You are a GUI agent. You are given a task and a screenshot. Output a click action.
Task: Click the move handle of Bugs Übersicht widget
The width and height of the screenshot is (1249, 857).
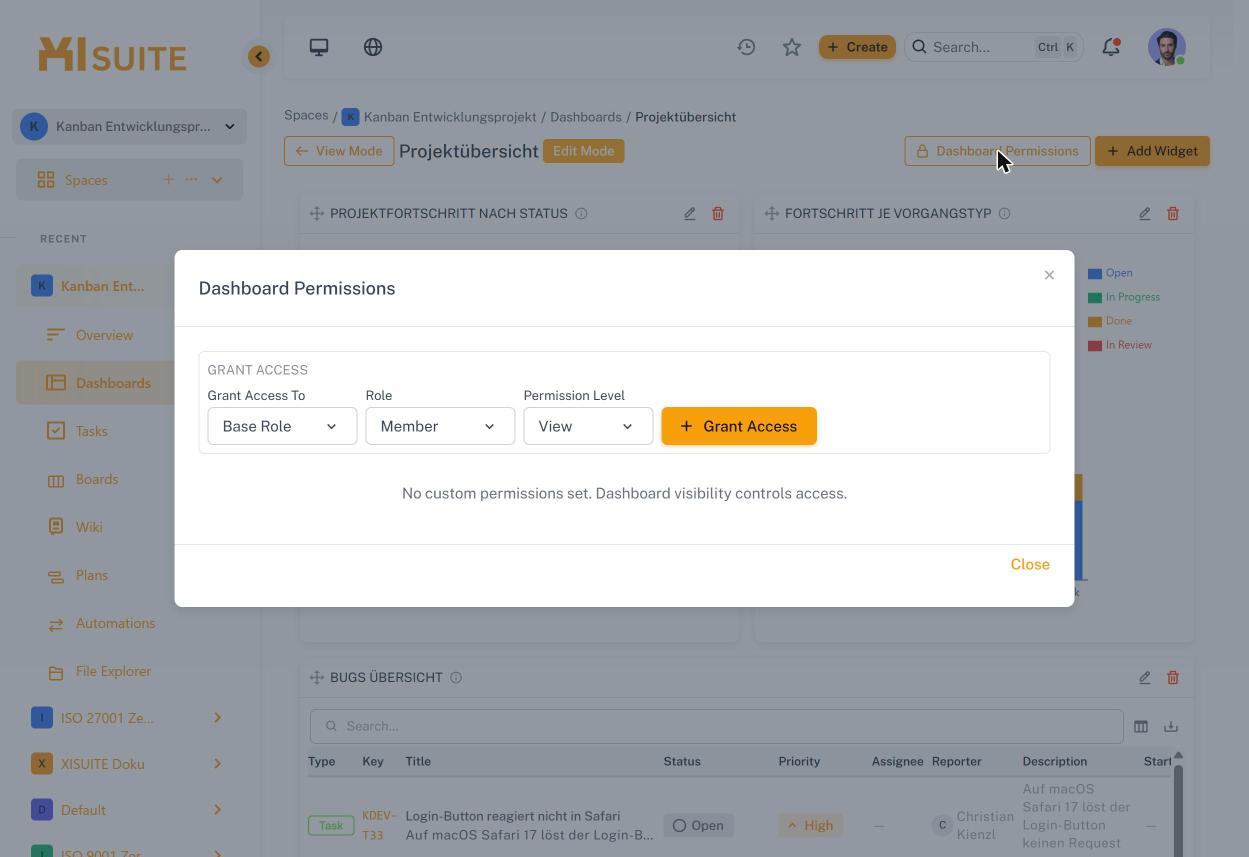(317, 677)
